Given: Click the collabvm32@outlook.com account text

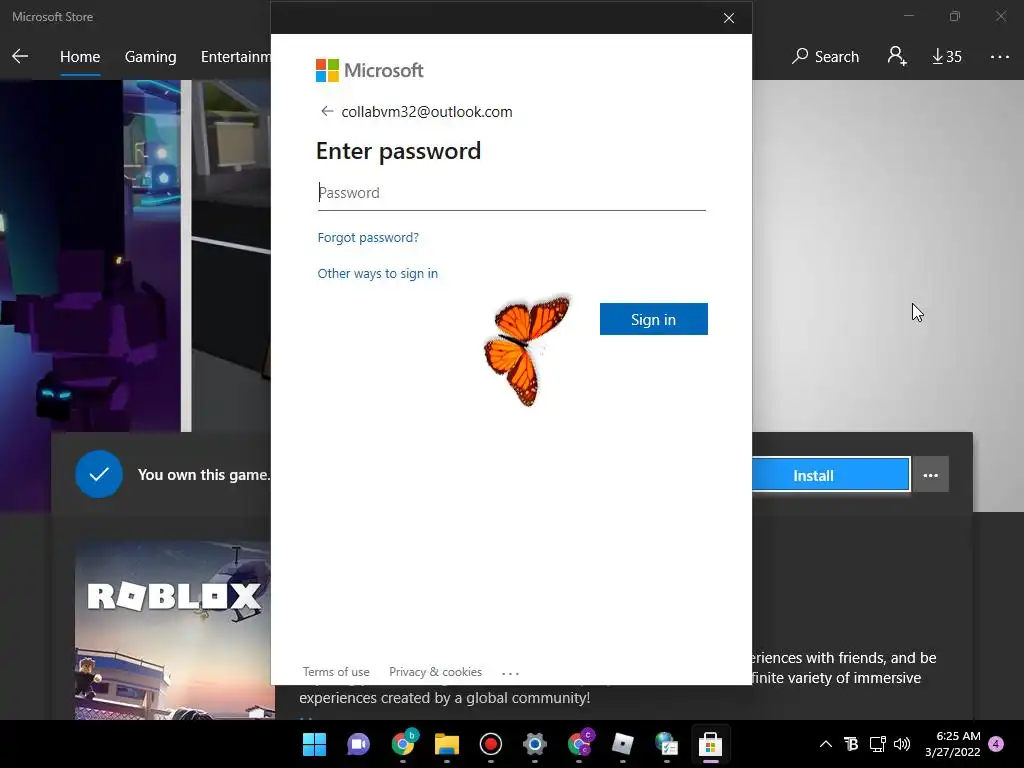Looking at the screenshot, I should point(426,112).
